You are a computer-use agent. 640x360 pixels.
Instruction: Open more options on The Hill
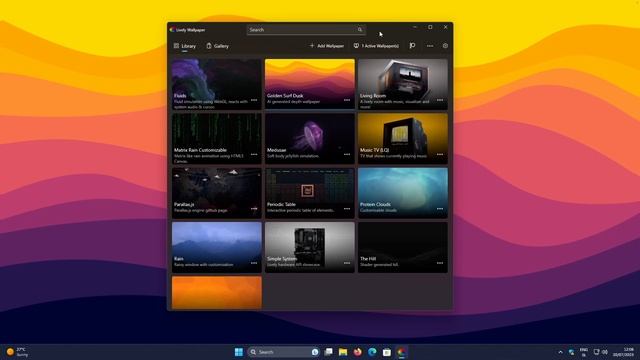[440, 263]
